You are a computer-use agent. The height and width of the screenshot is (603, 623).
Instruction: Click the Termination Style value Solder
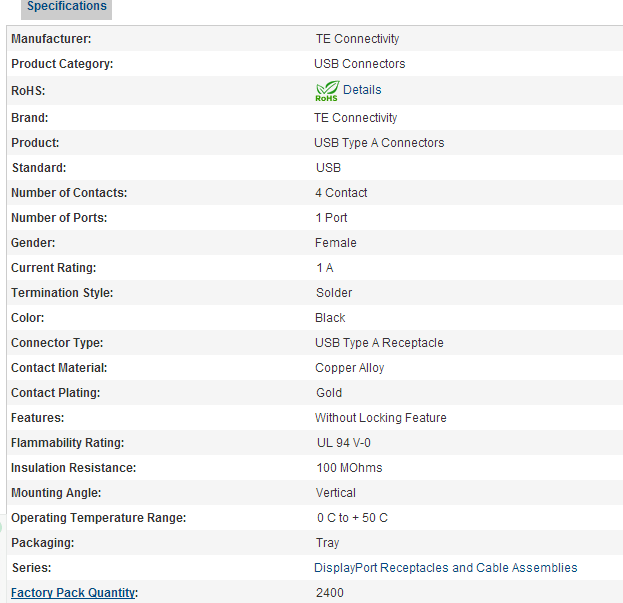click(334, 293)
